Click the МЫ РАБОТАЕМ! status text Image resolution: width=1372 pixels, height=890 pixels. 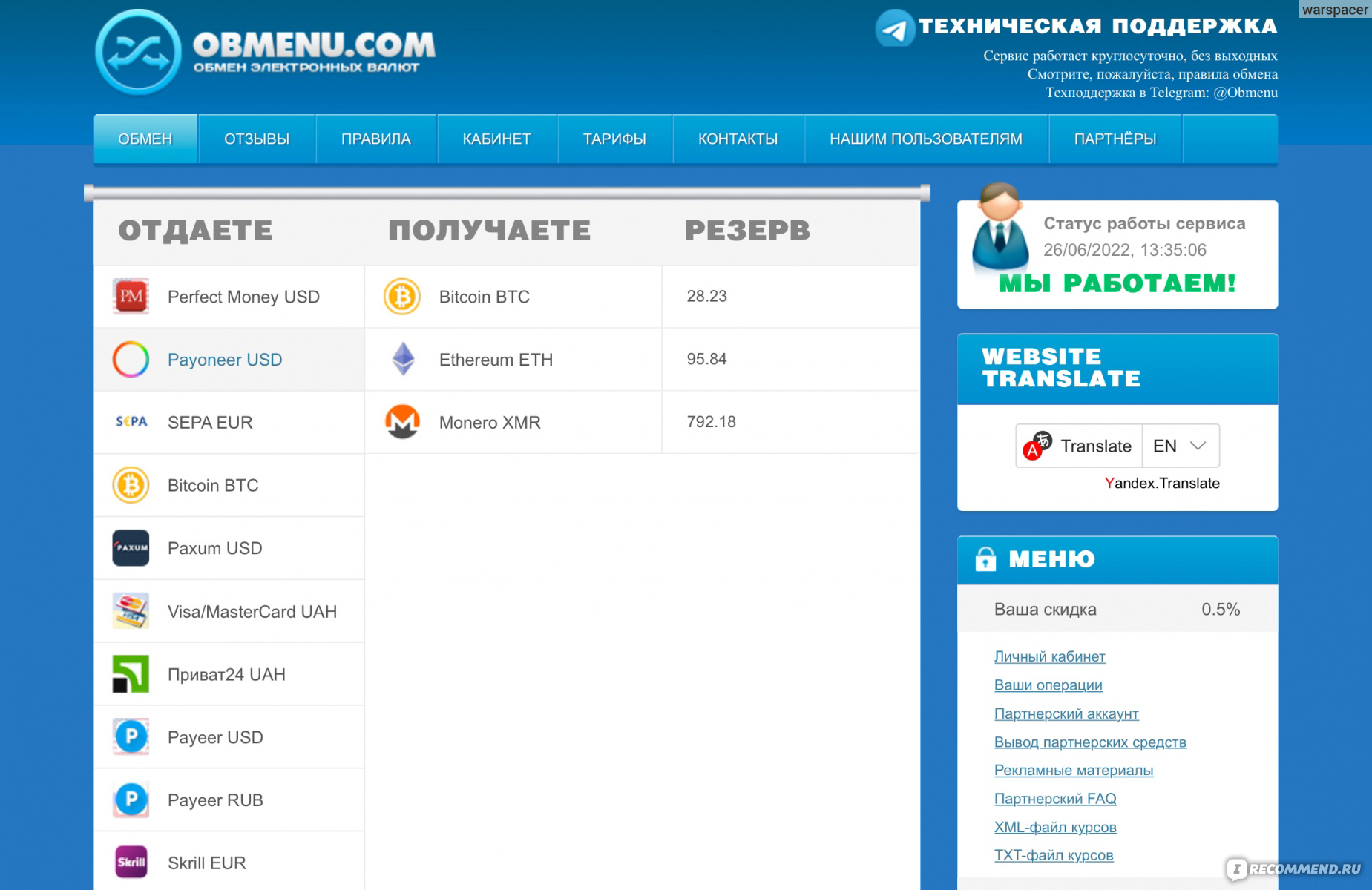click(x=1117, y=283)
